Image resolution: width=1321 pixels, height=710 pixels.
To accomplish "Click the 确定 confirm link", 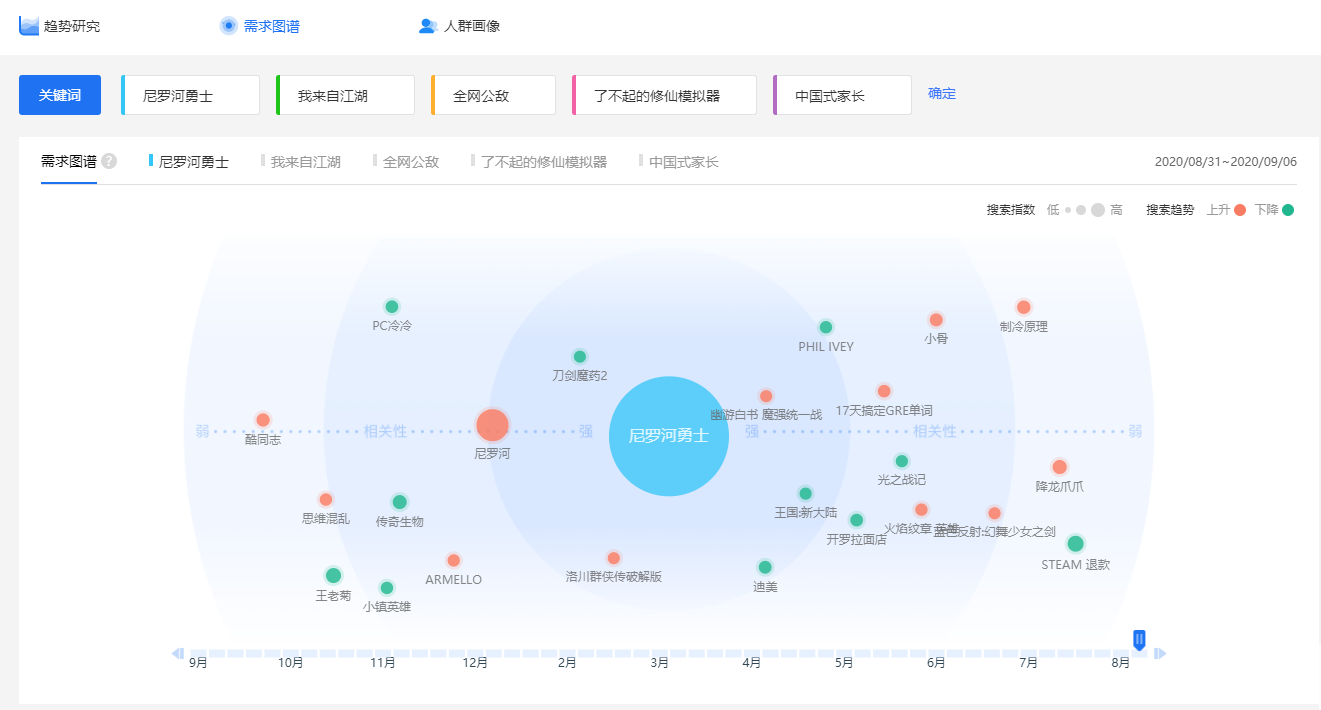I will coord(942,94).
